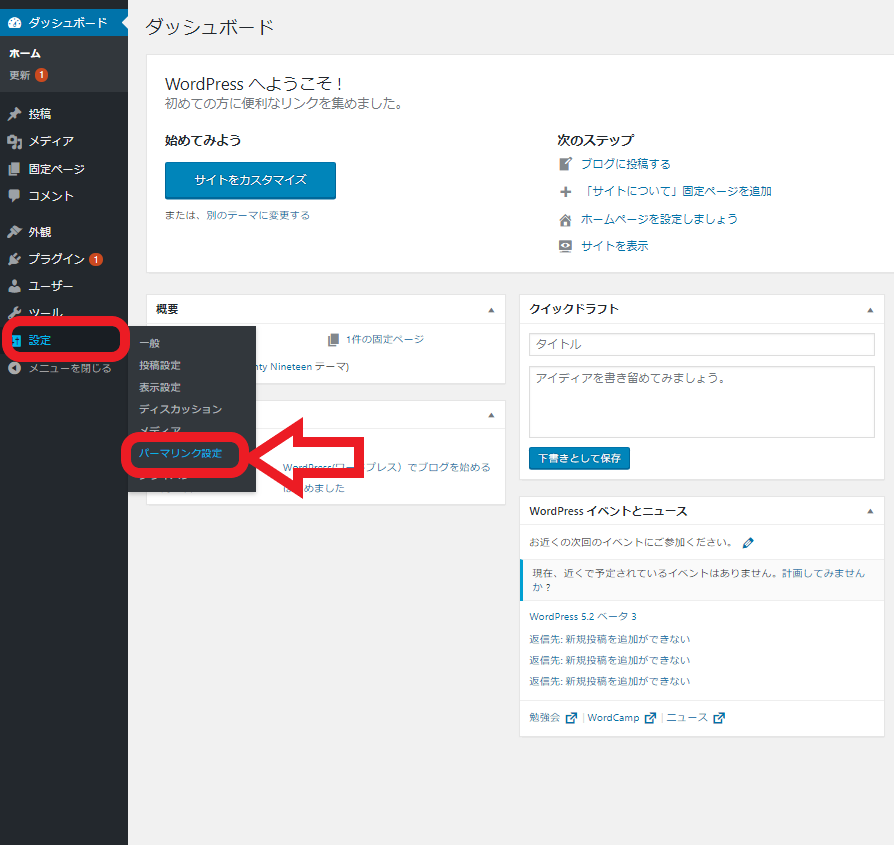
Task: Click the pages icon beside 固定ページ
Action: [14, 169]
